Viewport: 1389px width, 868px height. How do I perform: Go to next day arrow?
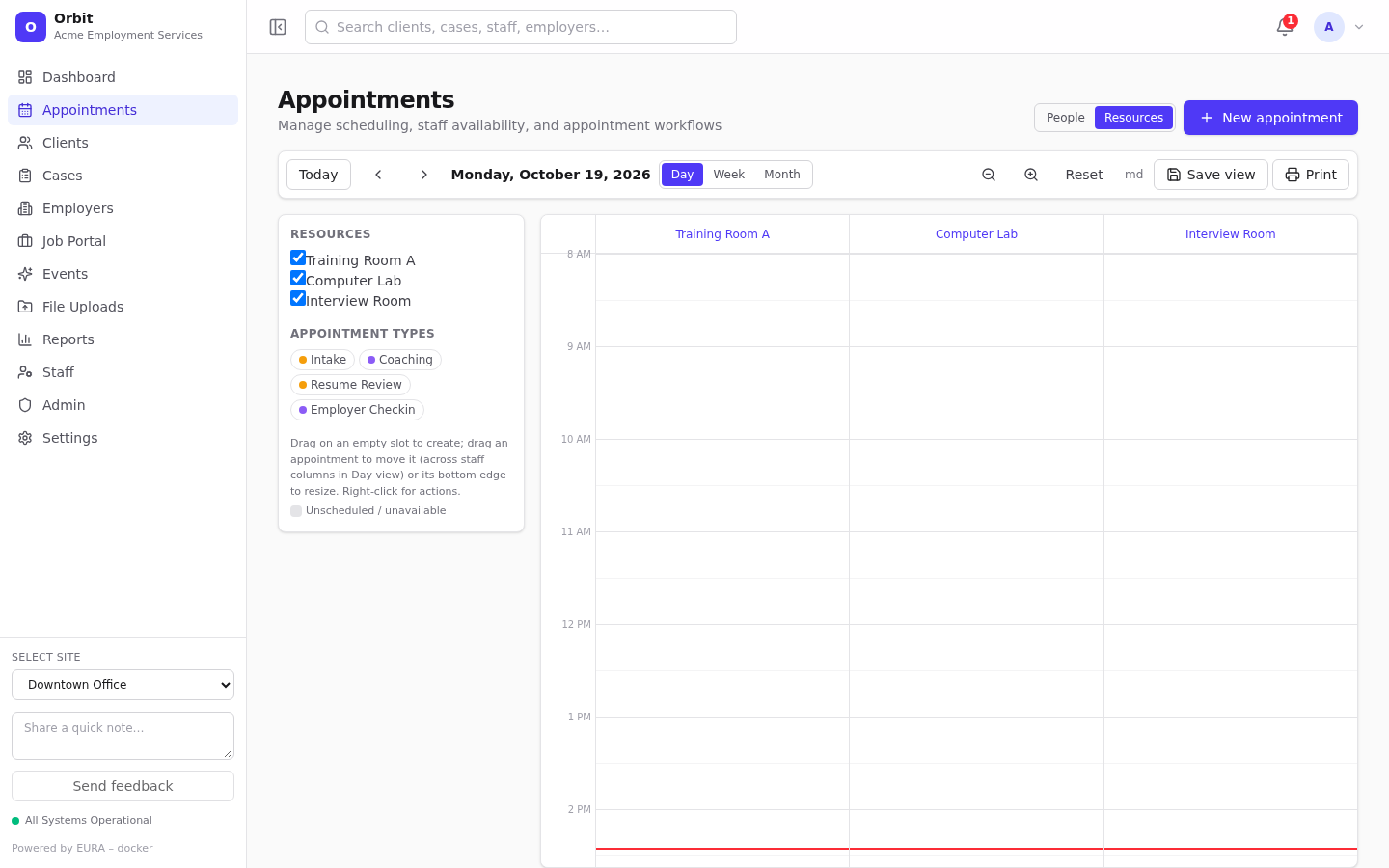click(x=423, y=175)
